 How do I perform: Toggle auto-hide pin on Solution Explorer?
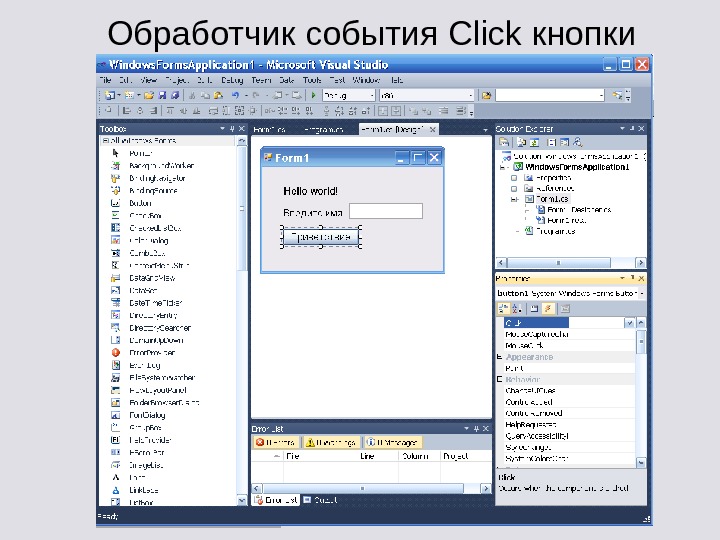tap(632, 129)
